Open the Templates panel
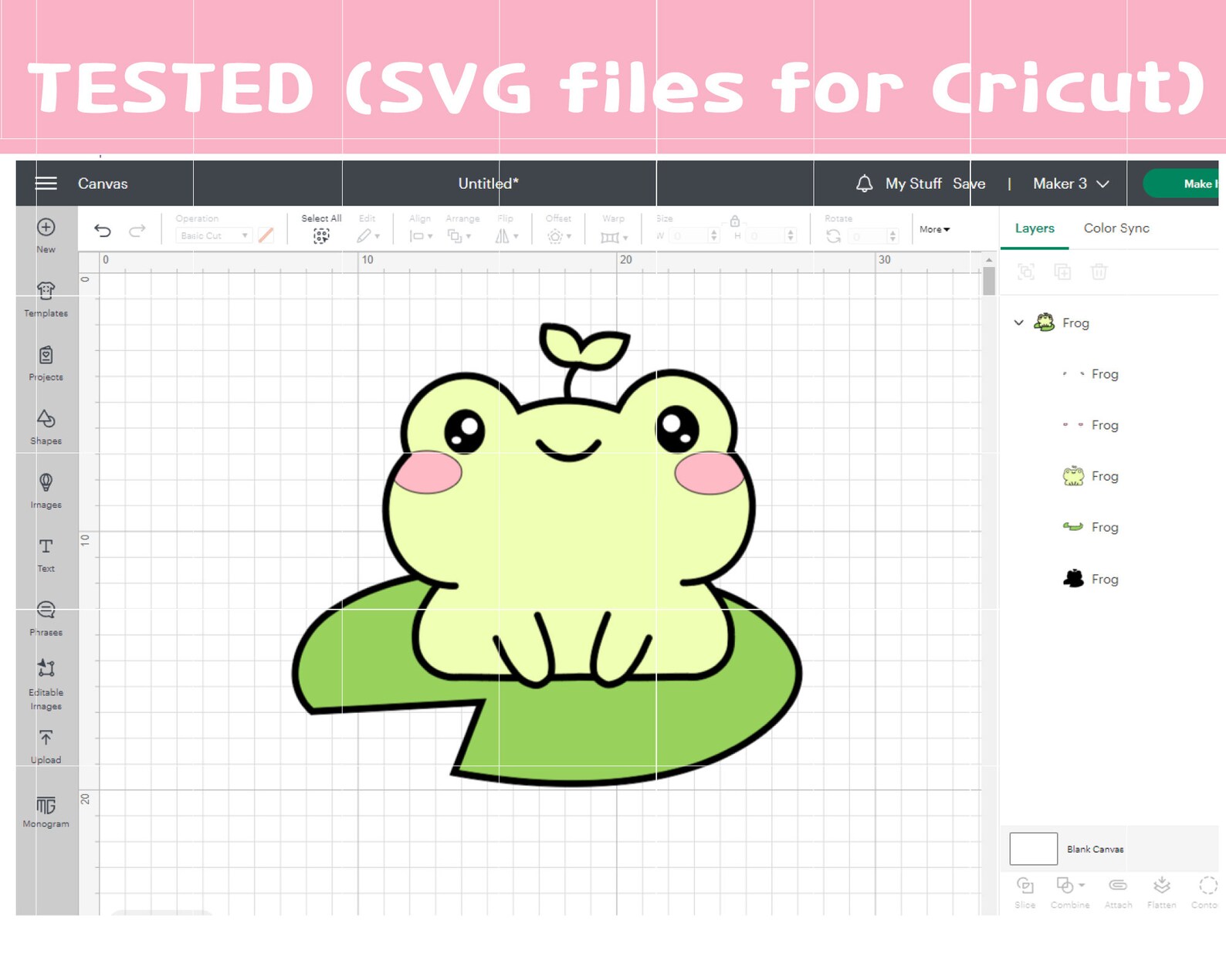This screenshot has height=980, width=1226. [x=46, y=299]
